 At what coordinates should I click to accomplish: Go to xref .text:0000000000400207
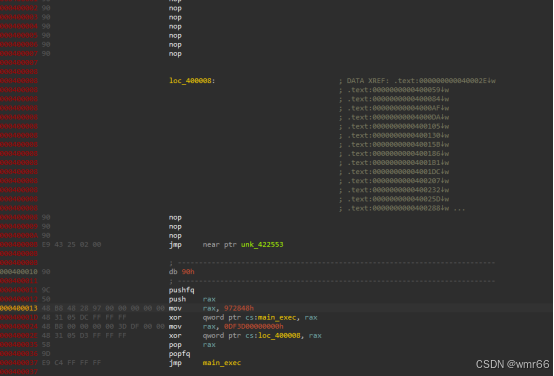[398, 181]
